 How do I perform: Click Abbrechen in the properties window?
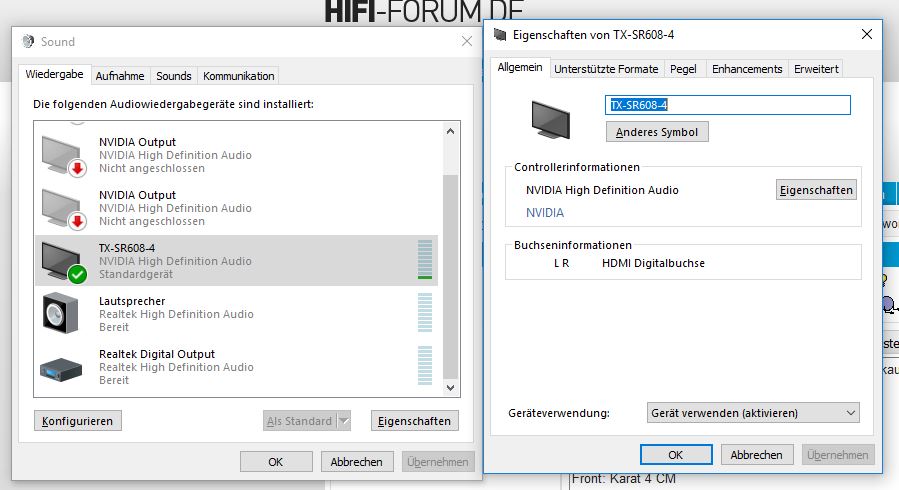coord(757,455)
